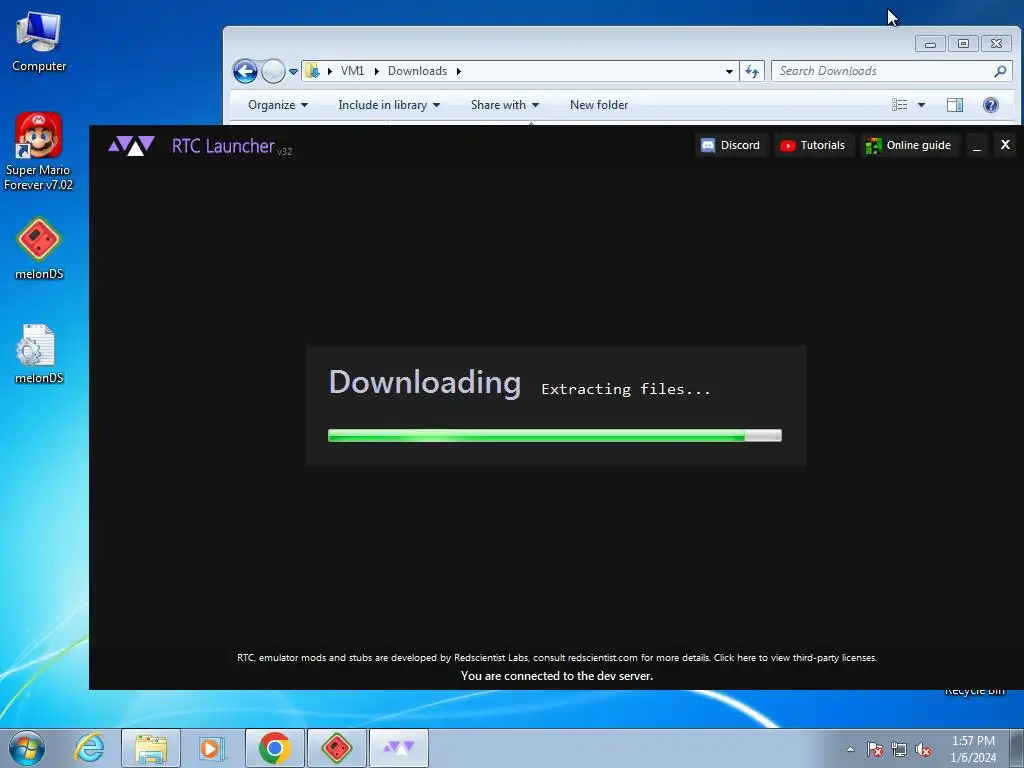Launch Internet Explorer from the taskbar
Image resolution: width=1024 pixels, height=768 pixels.
point(89,748)
